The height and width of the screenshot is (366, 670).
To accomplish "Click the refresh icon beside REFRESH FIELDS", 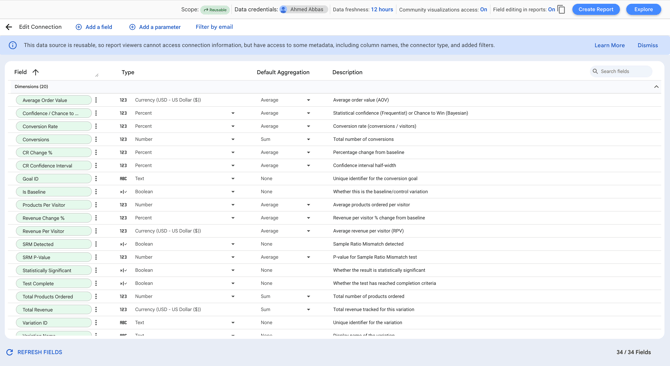I will 9,352.
